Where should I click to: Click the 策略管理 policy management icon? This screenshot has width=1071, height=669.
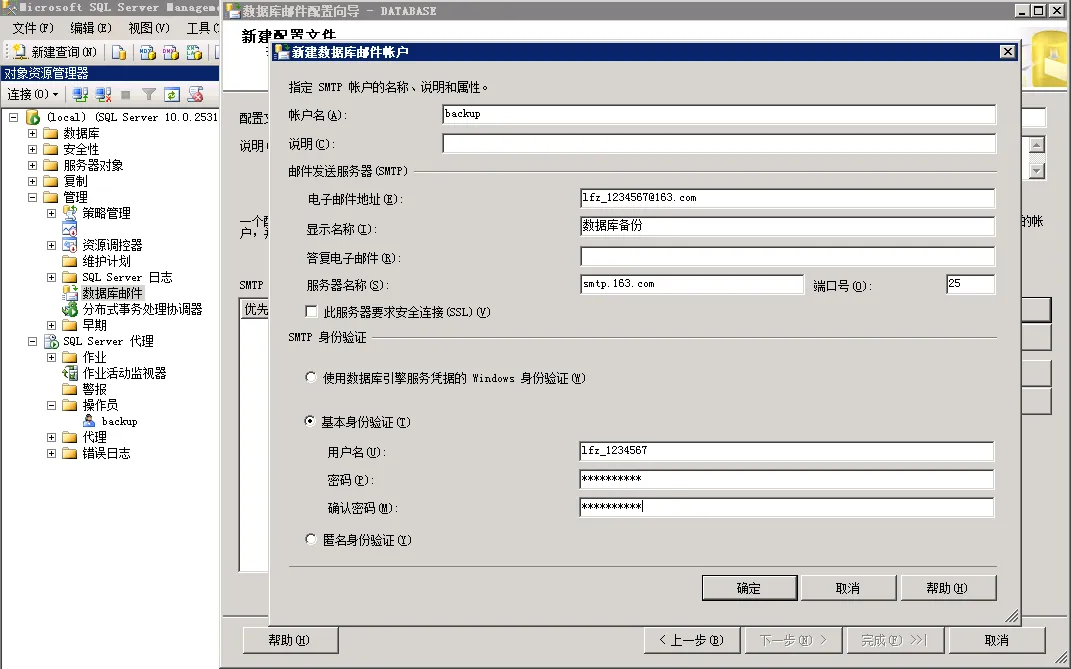click(x=70, y=213)
